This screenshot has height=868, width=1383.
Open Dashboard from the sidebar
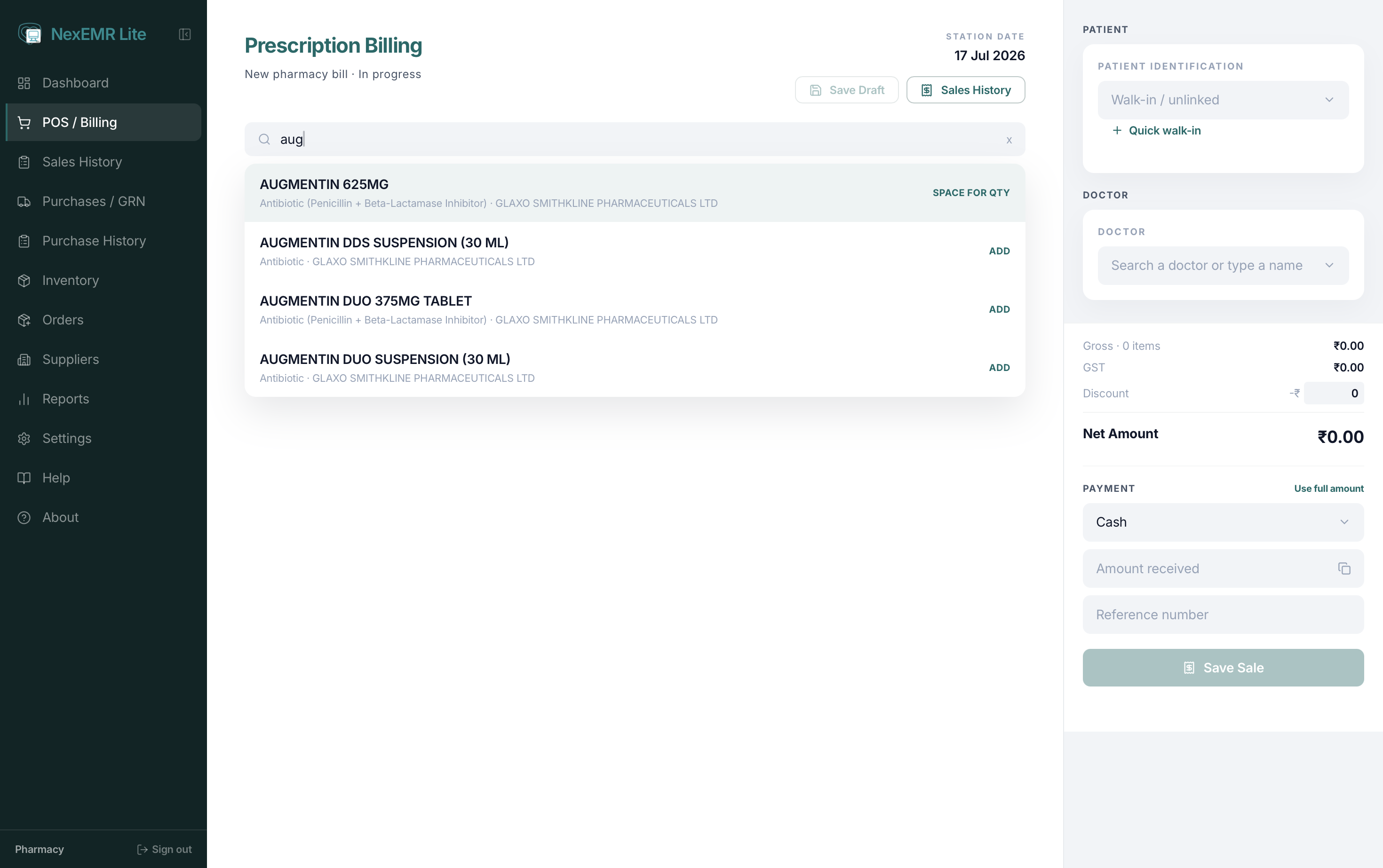coord(103,83)
